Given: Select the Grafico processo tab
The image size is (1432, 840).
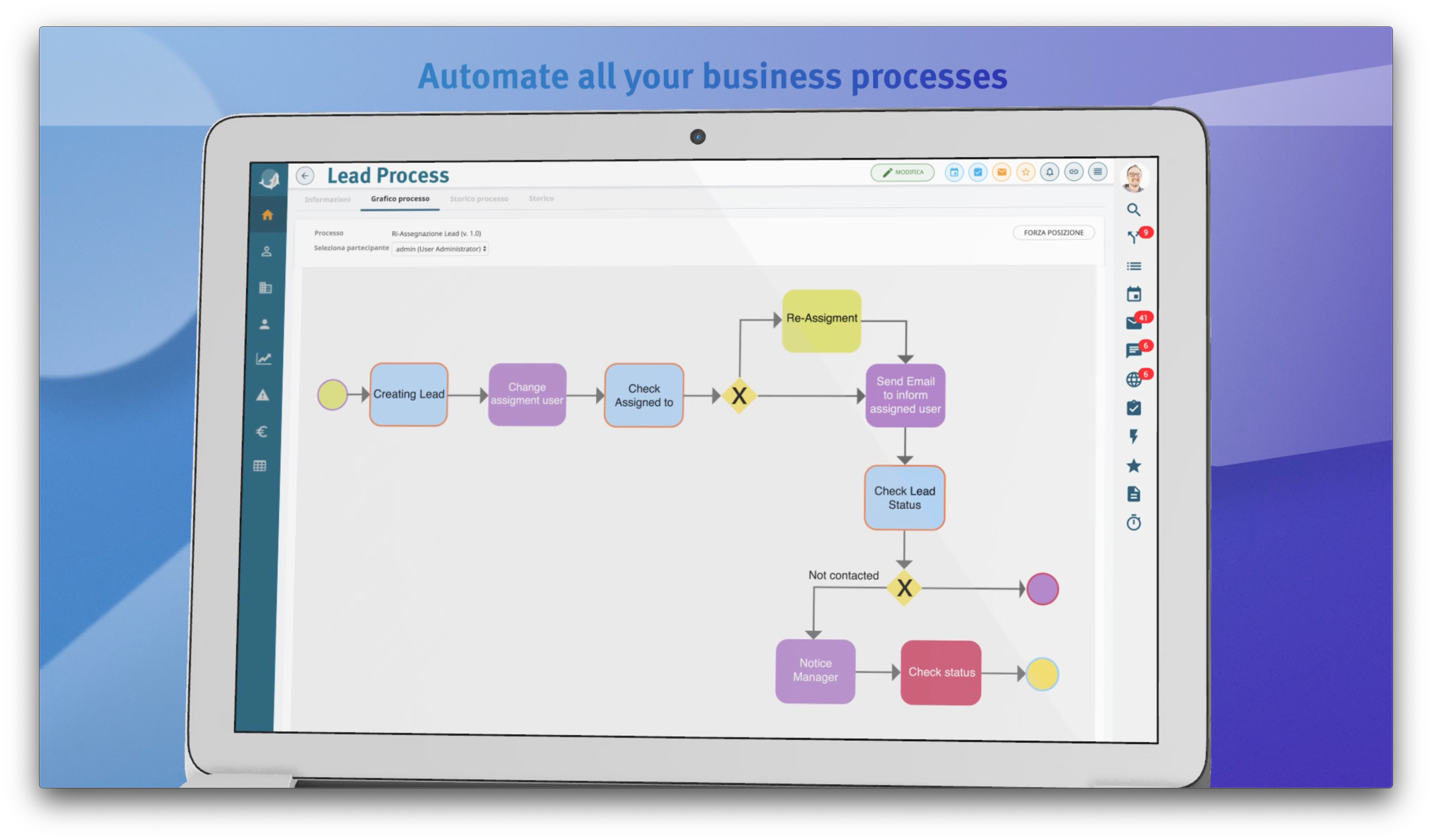Looking at the screenshot, I should pos(400,199).
